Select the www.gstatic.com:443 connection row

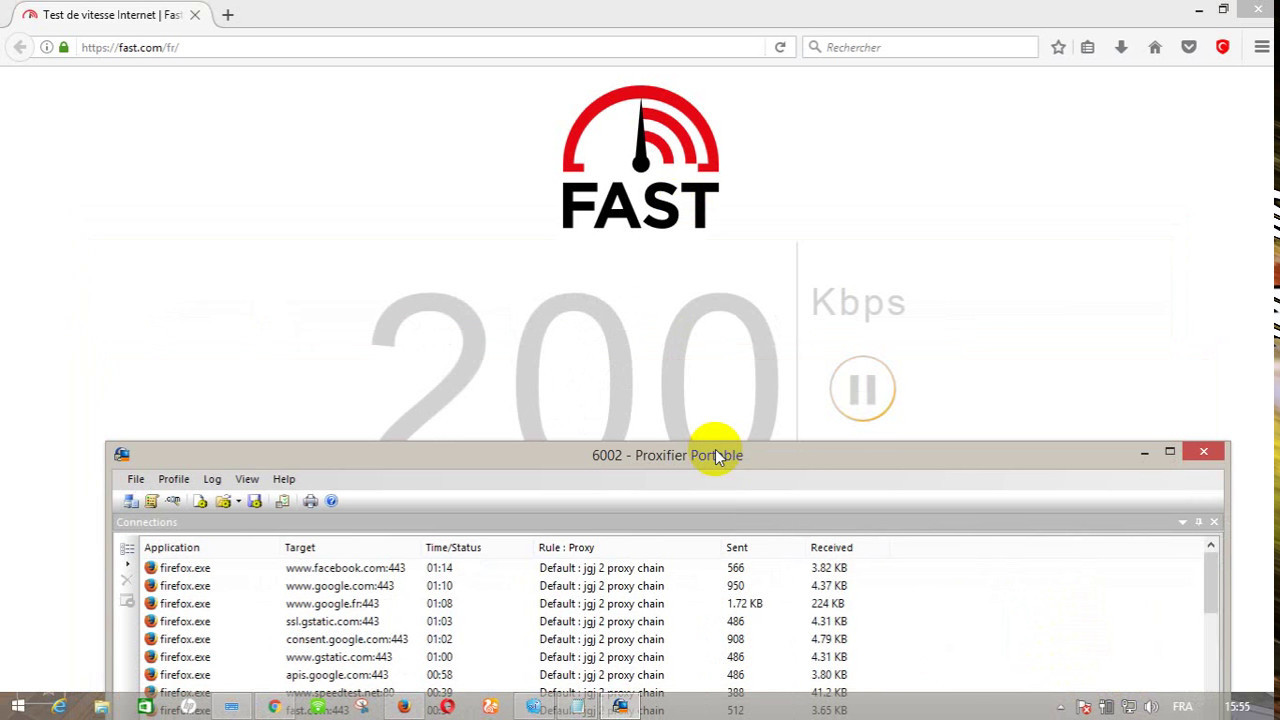pyautogui.click(x=671, y=658)
